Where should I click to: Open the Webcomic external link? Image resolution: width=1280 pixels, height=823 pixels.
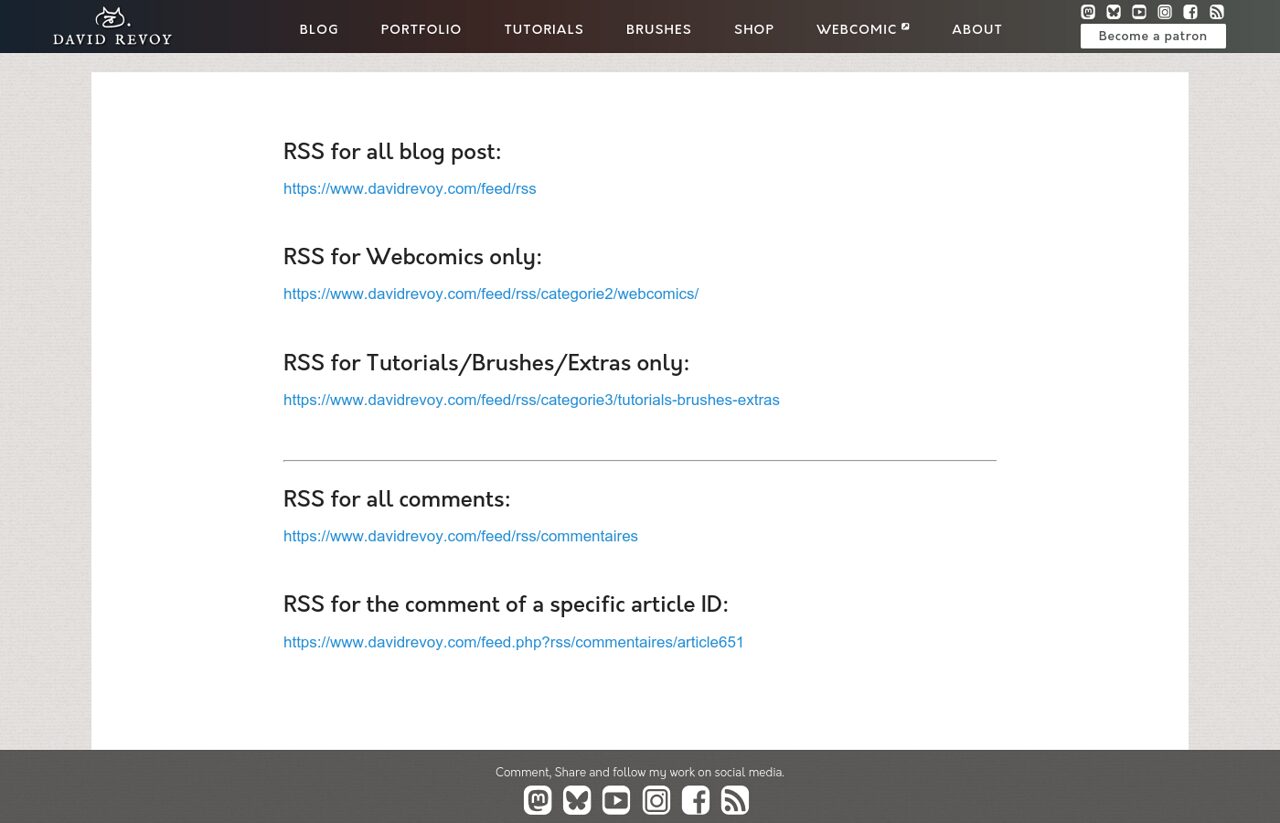pos(863,30)
